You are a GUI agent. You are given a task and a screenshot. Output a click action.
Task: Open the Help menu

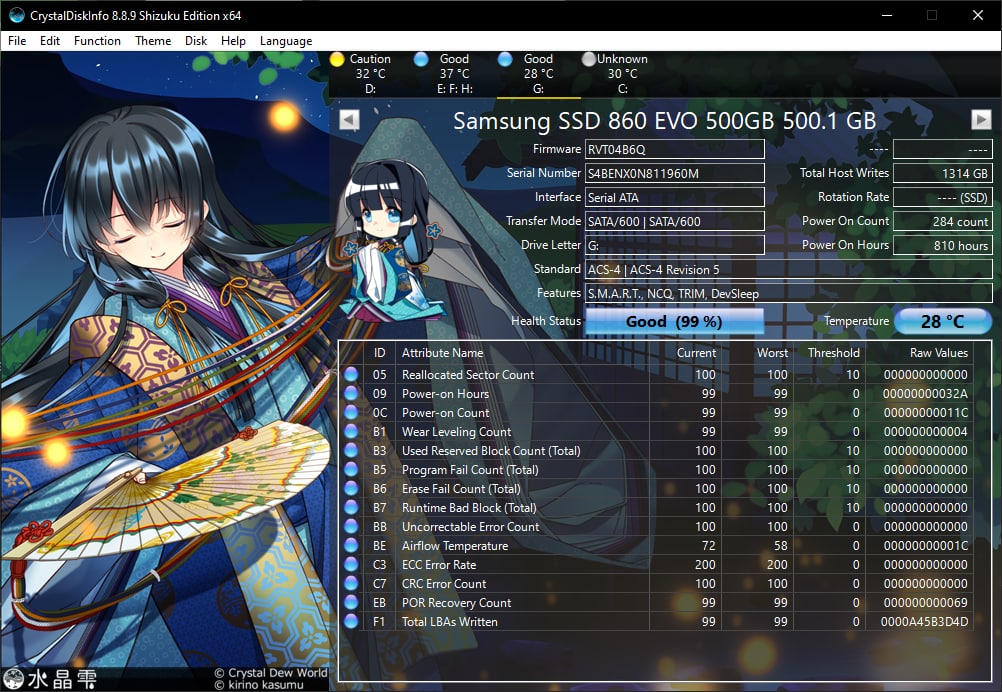pyautogui.click(x=233, y=41)
